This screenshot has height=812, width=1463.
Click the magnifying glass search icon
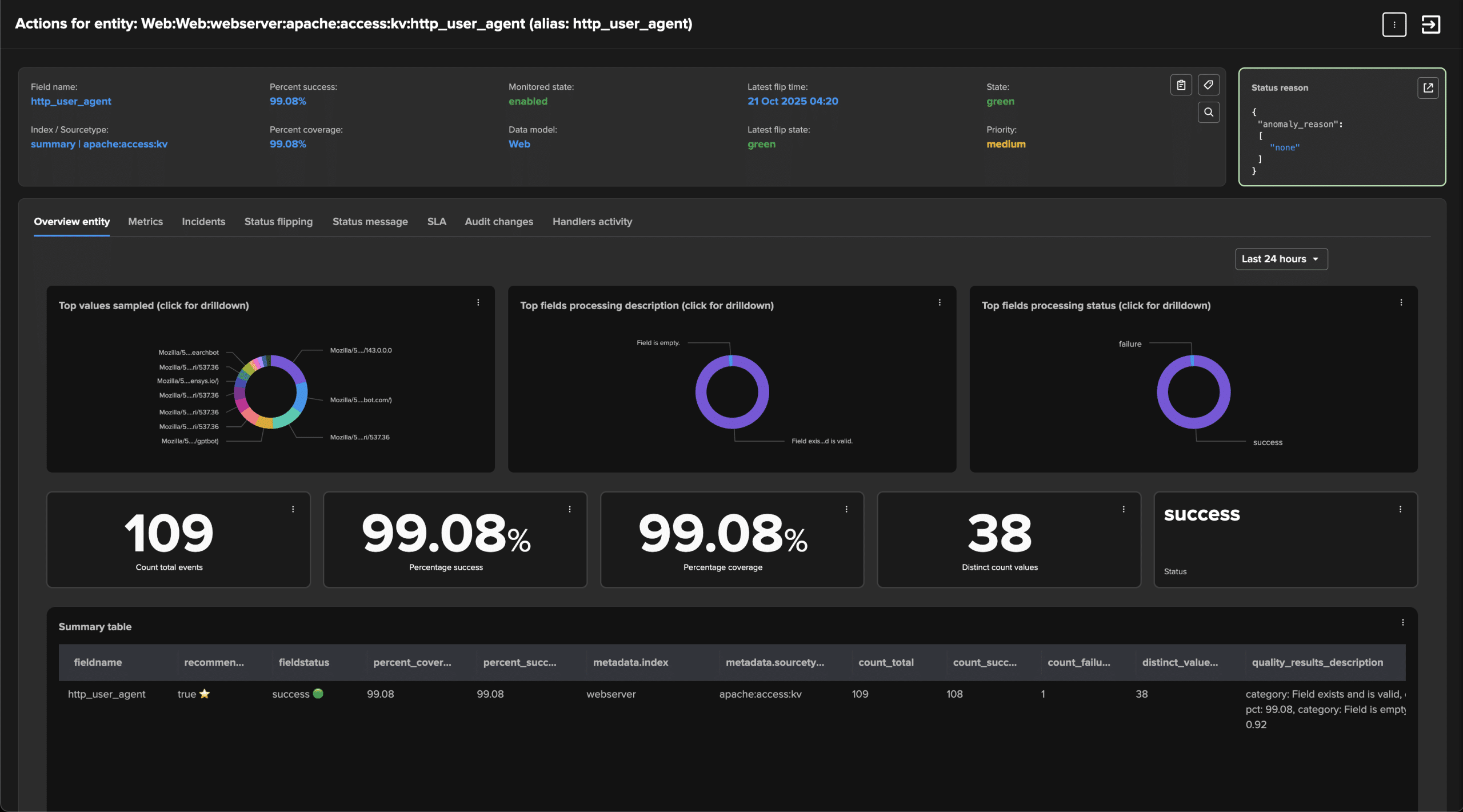coord(1208,112)
